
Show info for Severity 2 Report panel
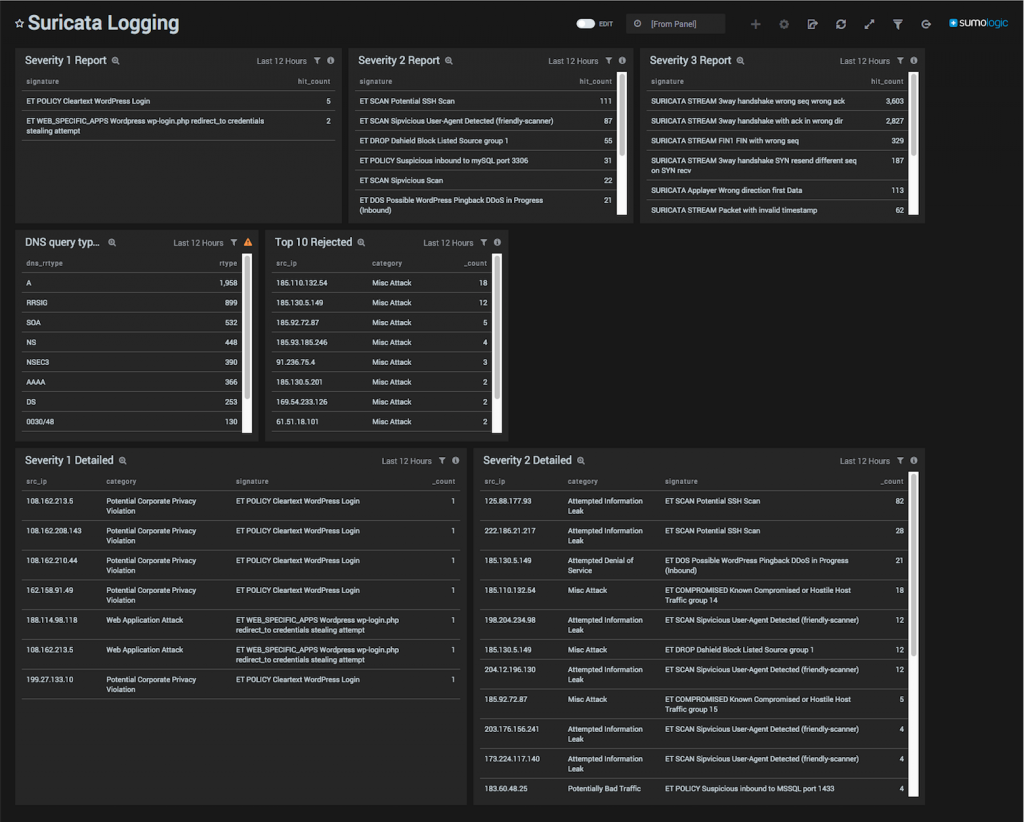[622, 61]
